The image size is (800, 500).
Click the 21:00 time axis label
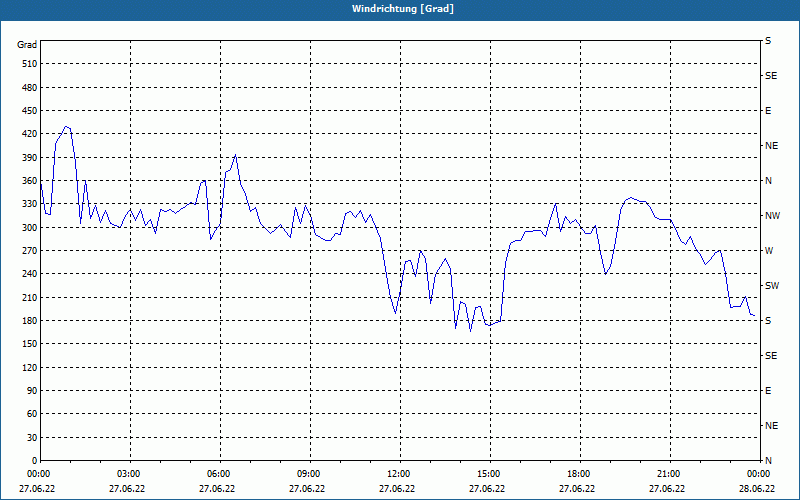(666, 474)
